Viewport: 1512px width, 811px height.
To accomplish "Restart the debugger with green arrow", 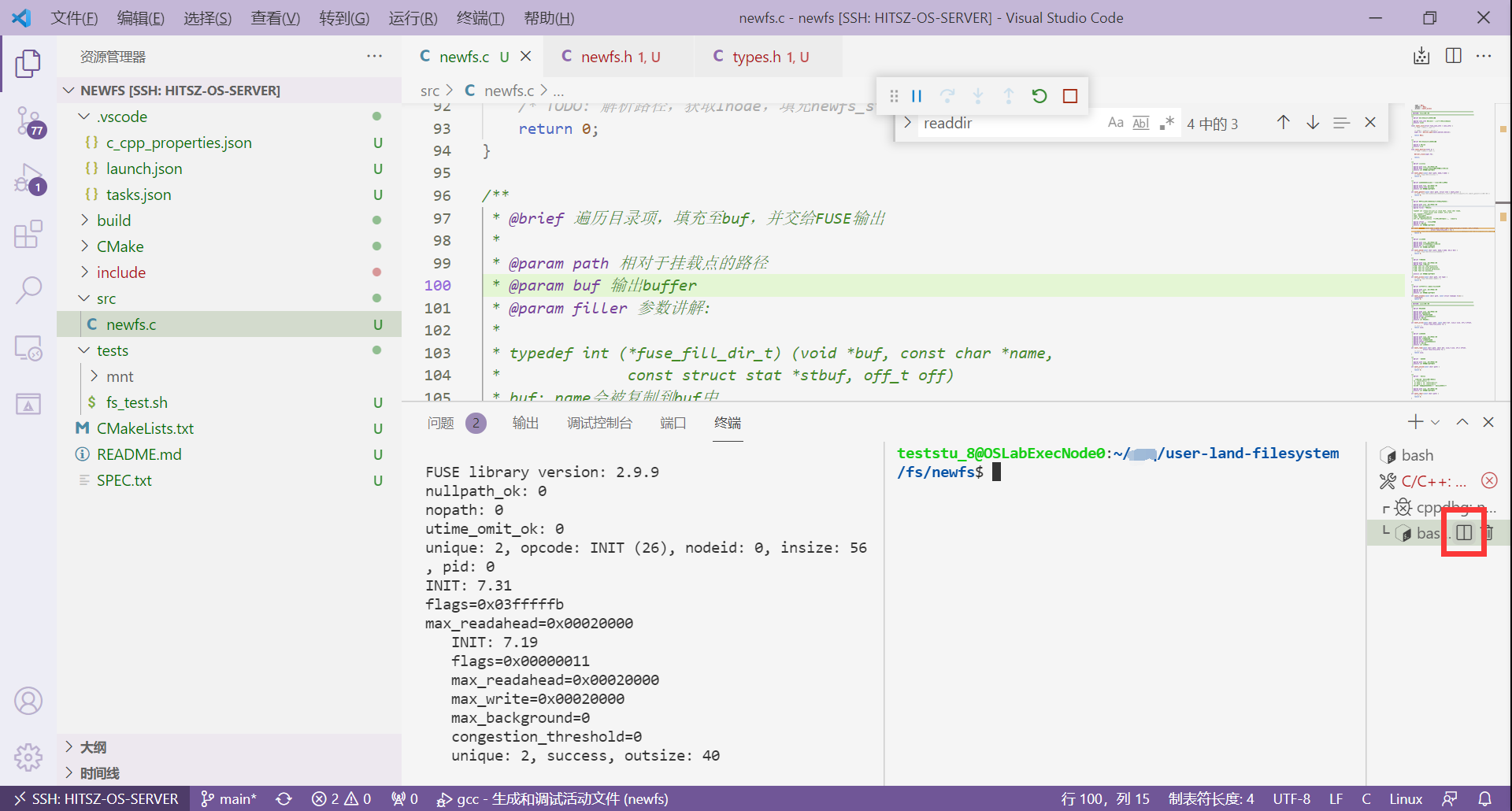I will tap(1039, 96).
